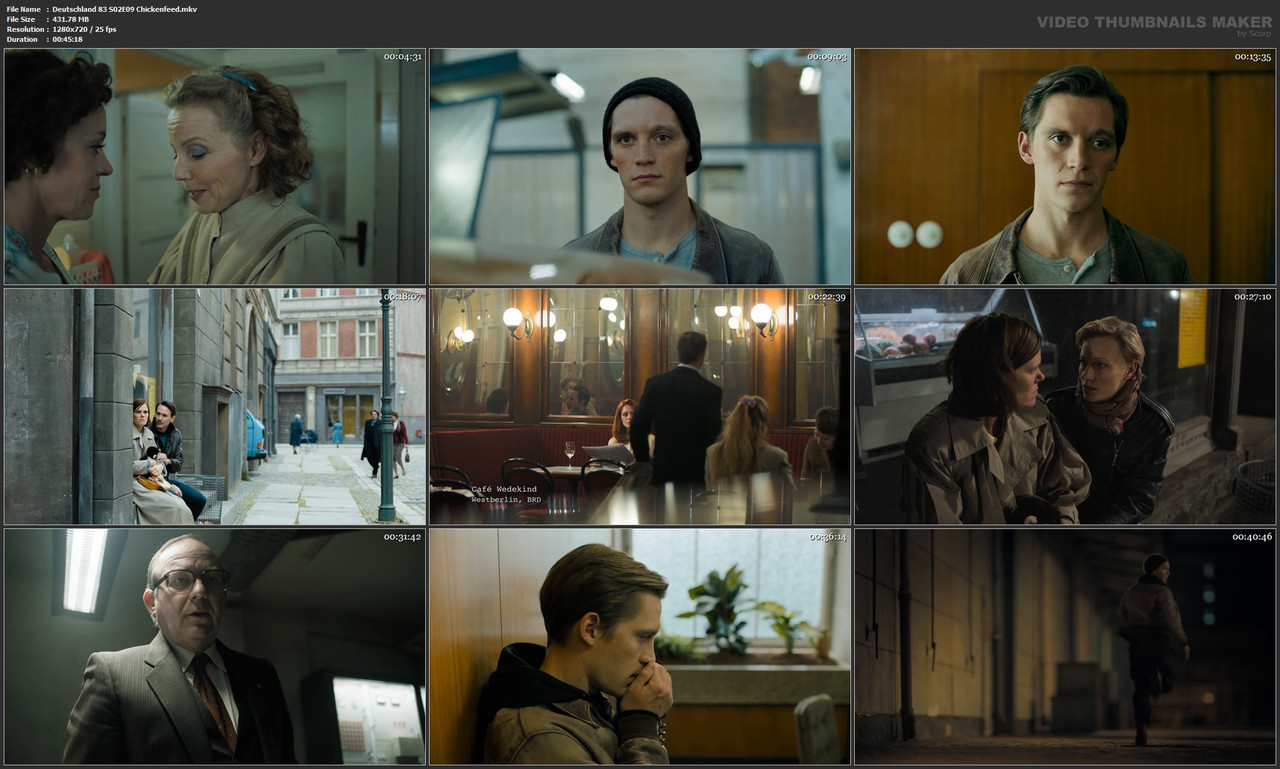Image resolution: width=1280 pixels, height=769 pixels.
Task: Open the Café Wedekind interior thumbnail
Action: coord(640,406)
